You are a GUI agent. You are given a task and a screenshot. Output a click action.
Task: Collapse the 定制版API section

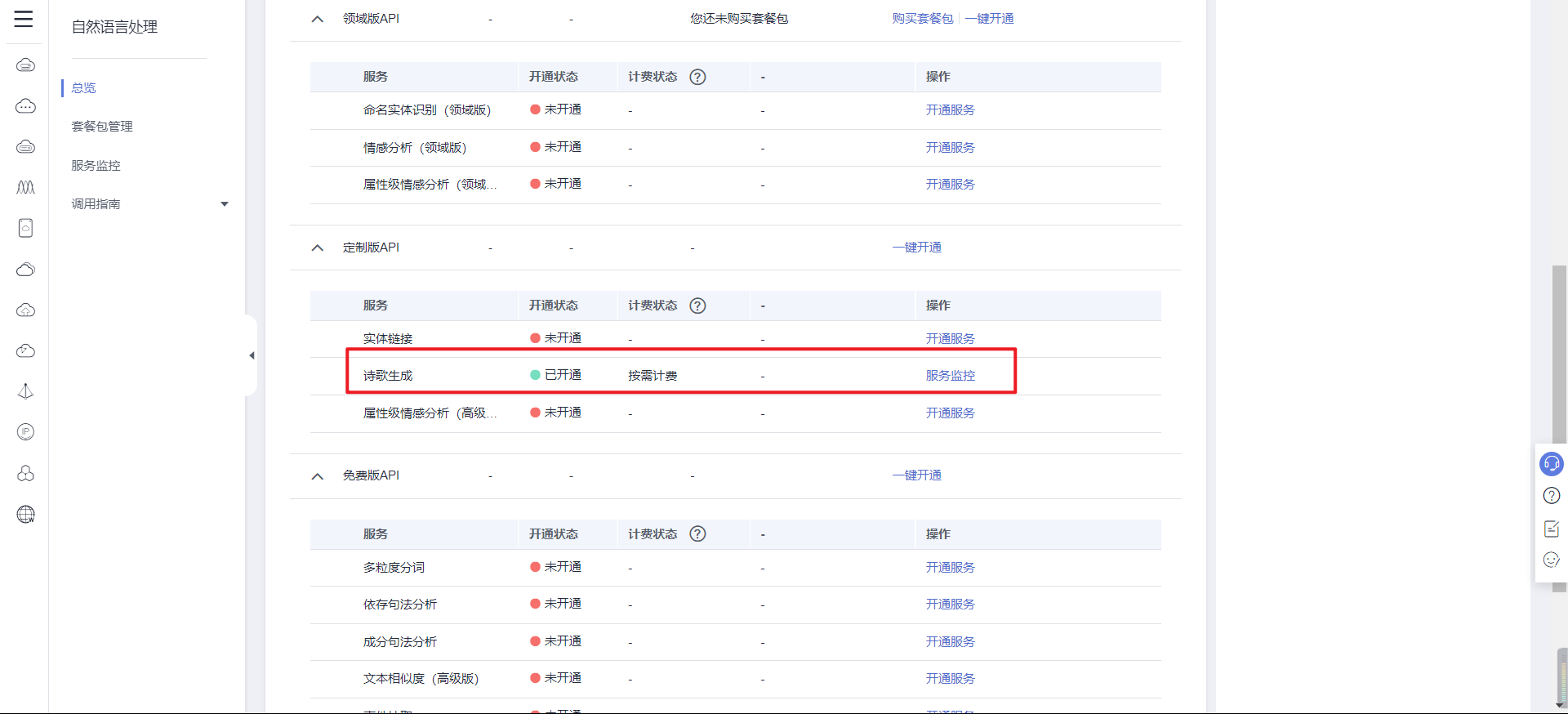[318, 248]
